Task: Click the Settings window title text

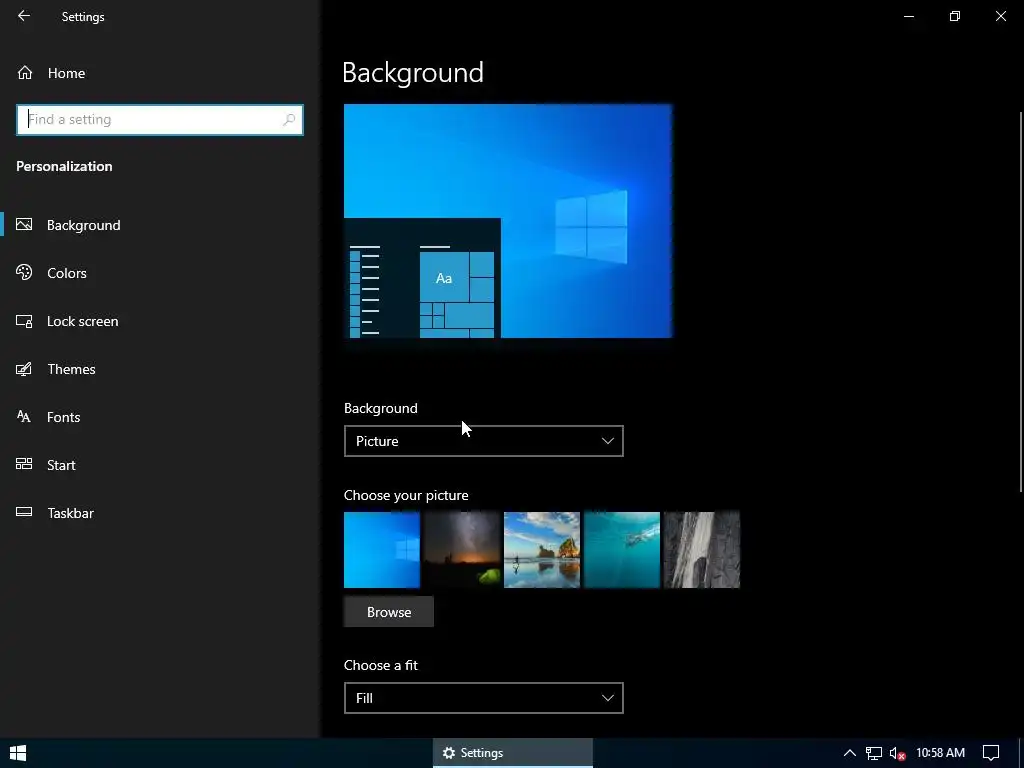Action: tap(83, 17)
